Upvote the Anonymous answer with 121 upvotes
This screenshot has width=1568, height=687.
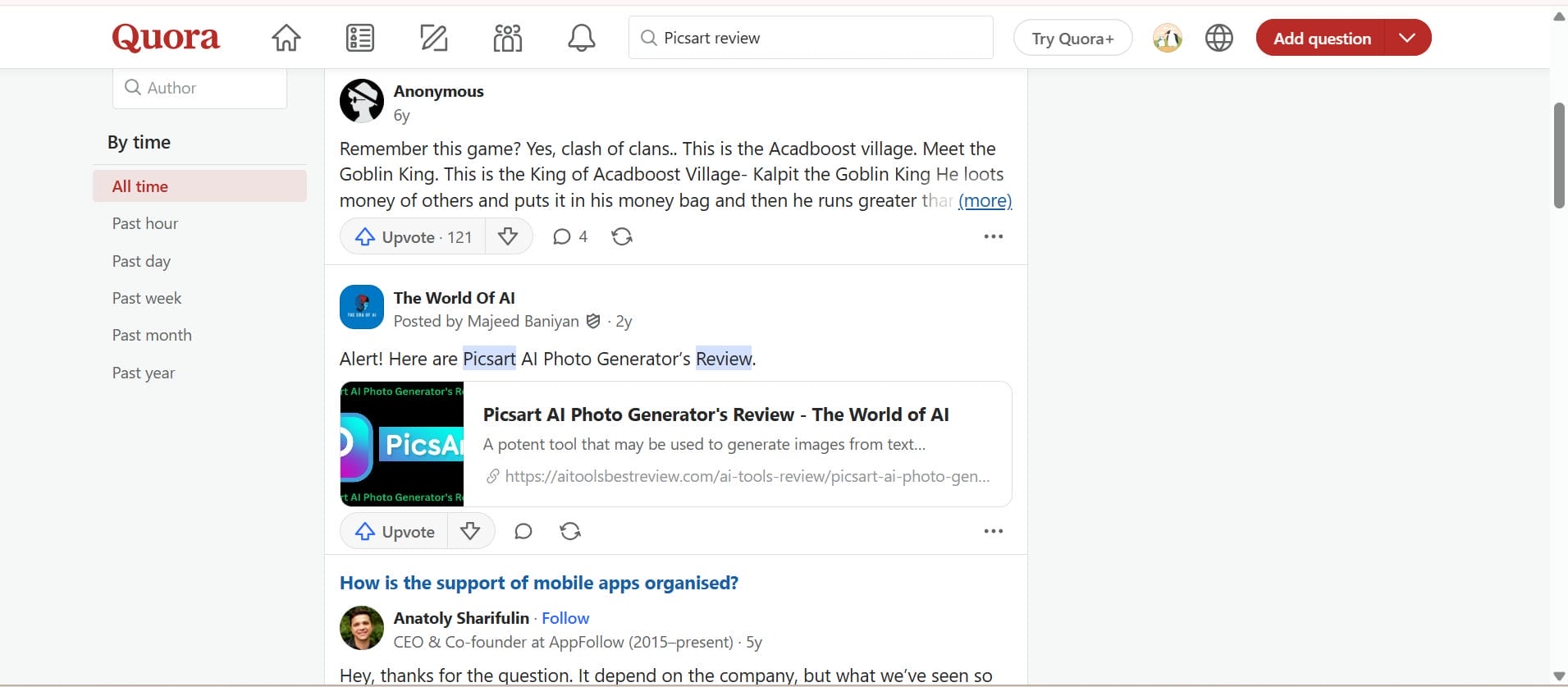pyautogui.click(x=413, y=236)
